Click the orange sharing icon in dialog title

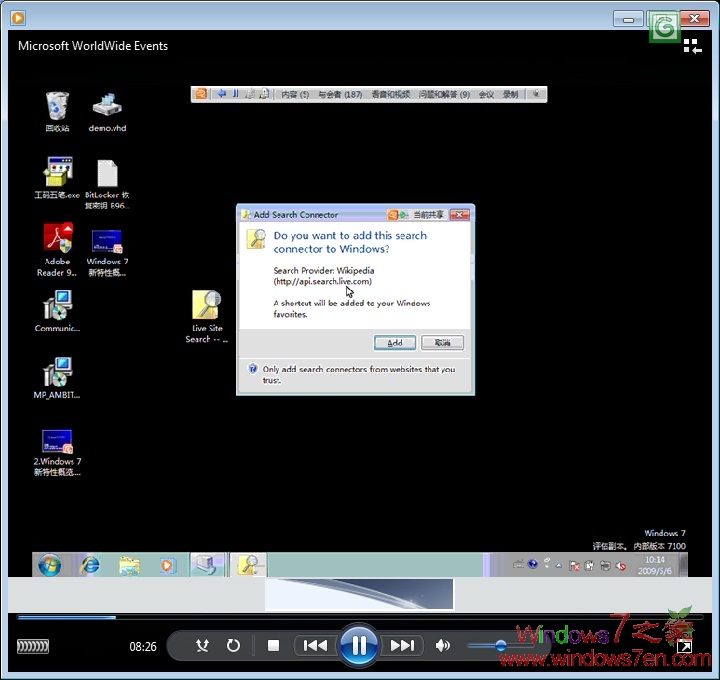coord(393,214)
